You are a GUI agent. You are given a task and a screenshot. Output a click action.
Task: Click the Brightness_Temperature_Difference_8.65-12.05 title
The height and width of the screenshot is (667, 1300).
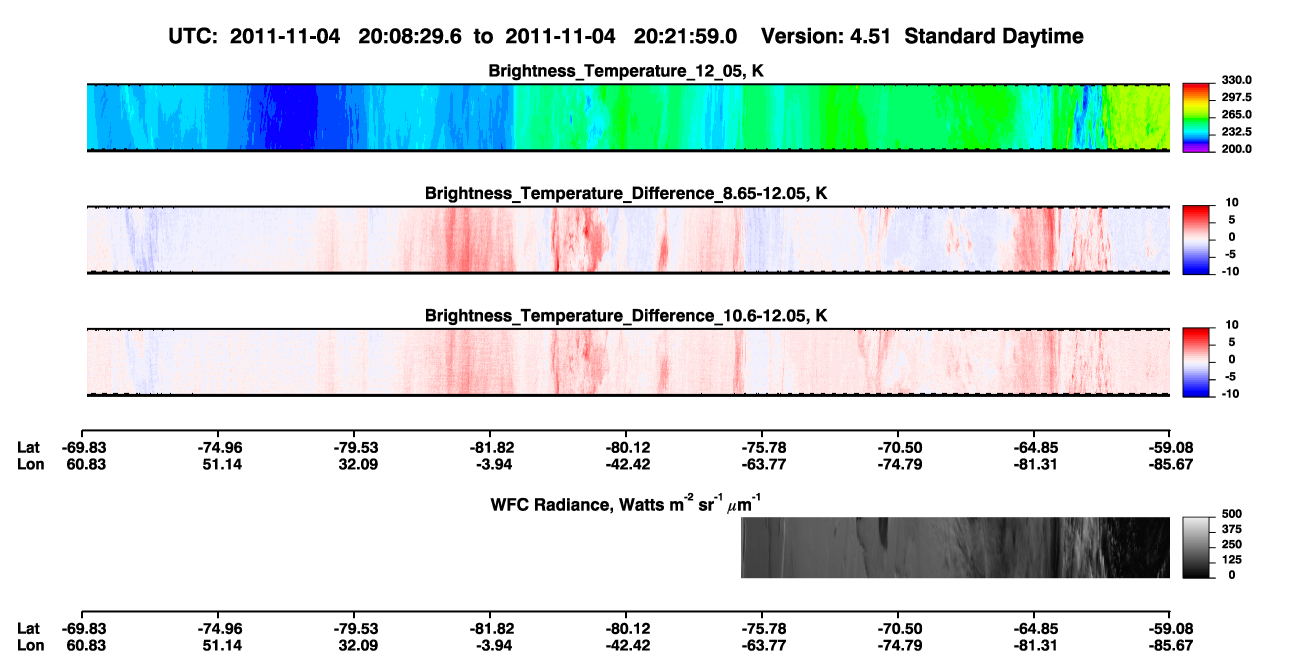coord(627,193)
